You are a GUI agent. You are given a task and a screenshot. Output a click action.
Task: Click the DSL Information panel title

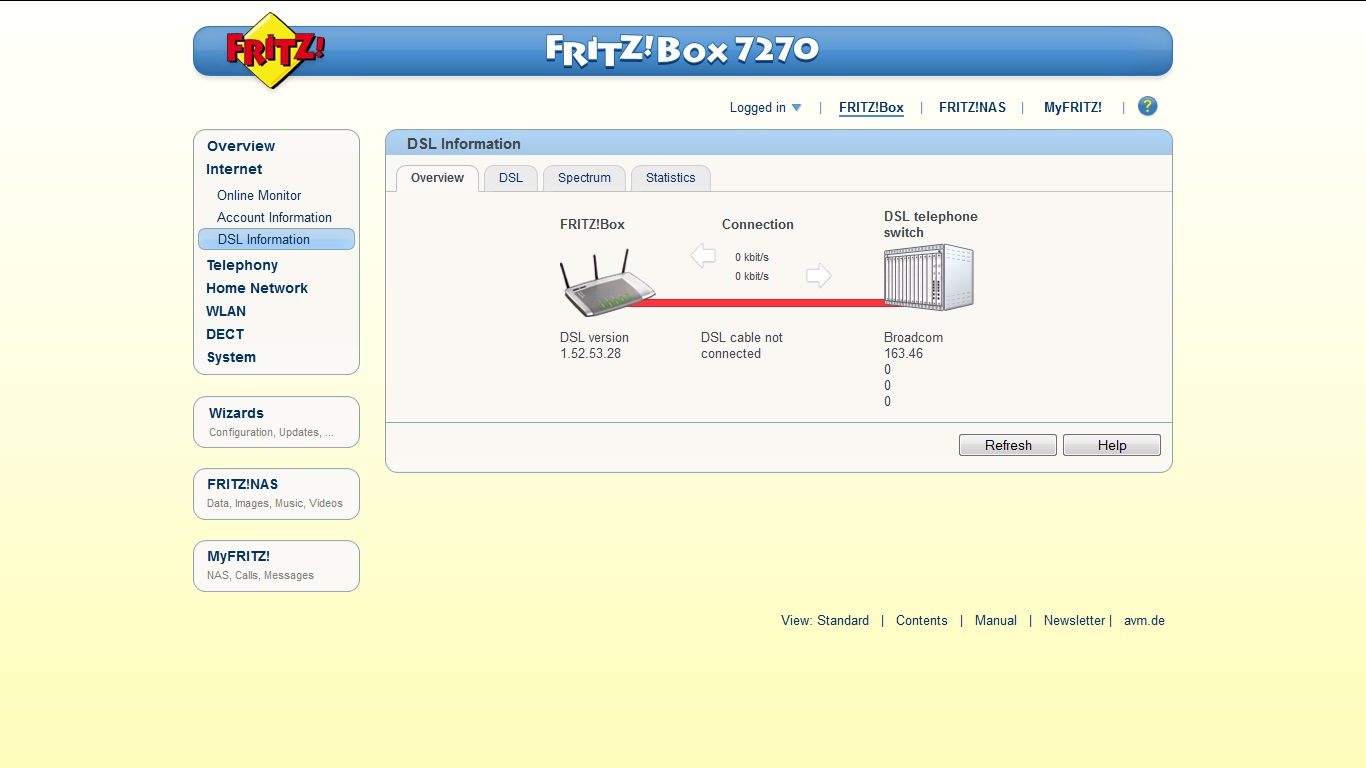click(464, 144)
